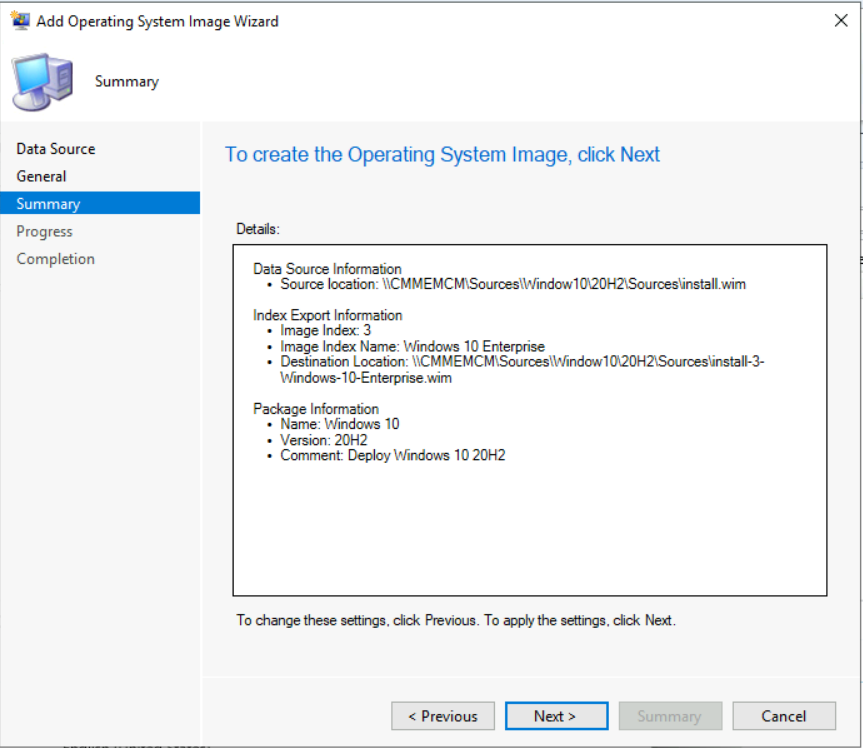Click the 'Index Export Information' heading
This screenshot has width=863, height=748.
[x=327, y=315]
